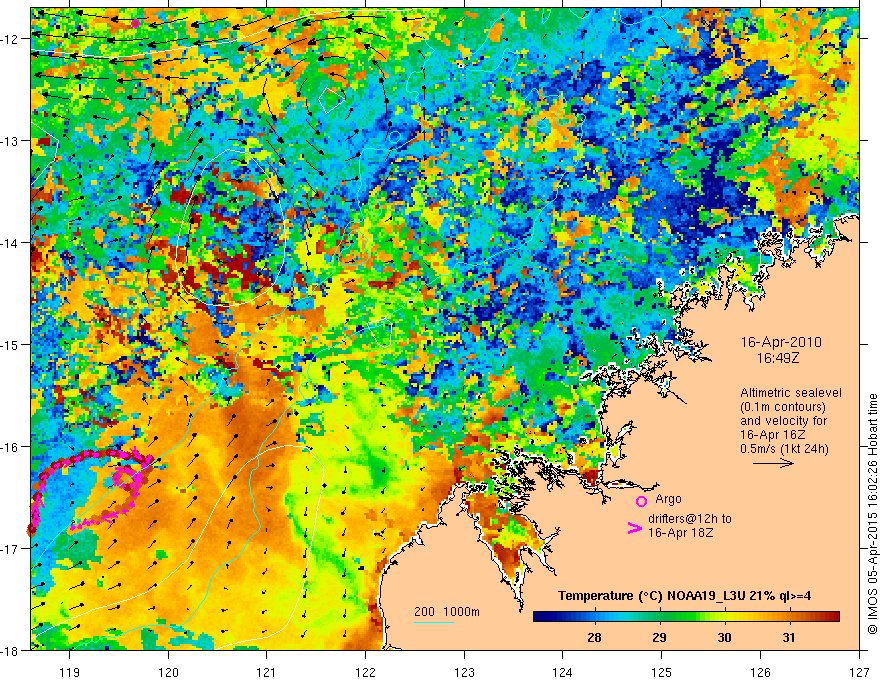The image size is (880, 680).
Task: Click the magenta drifter arrowhead legend symbol
Action: [x=635, y=528]
